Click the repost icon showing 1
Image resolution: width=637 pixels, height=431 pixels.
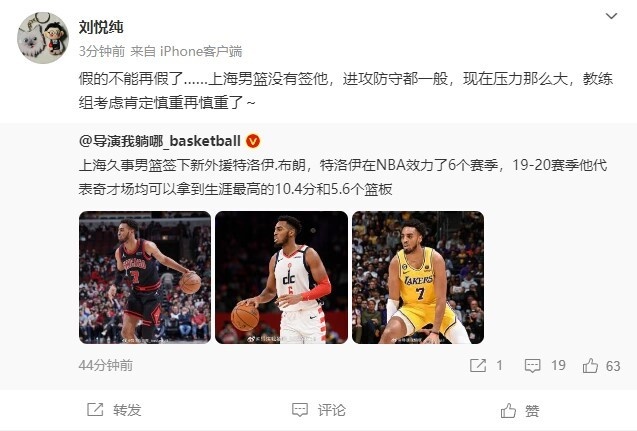478,366
